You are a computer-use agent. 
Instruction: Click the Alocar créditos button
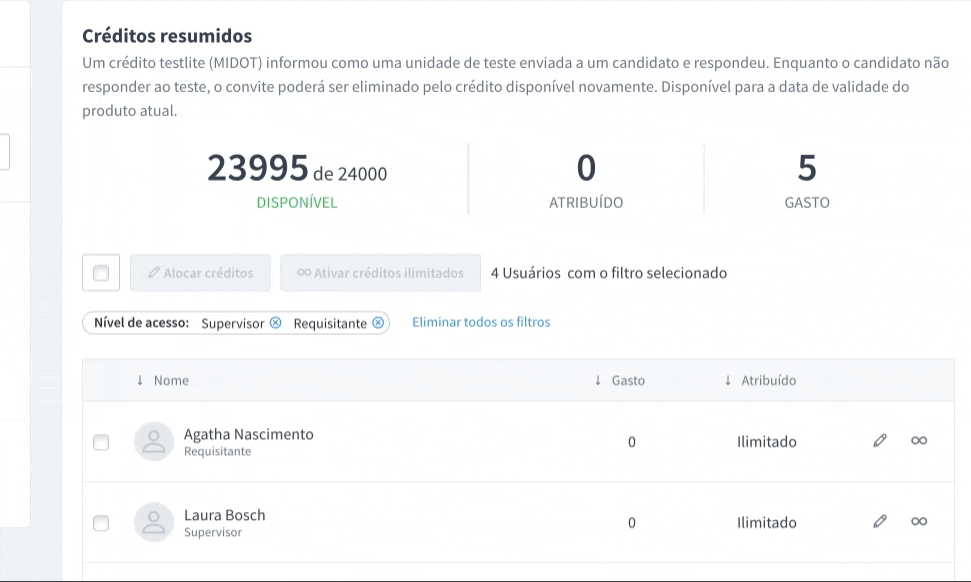[200, 273]
